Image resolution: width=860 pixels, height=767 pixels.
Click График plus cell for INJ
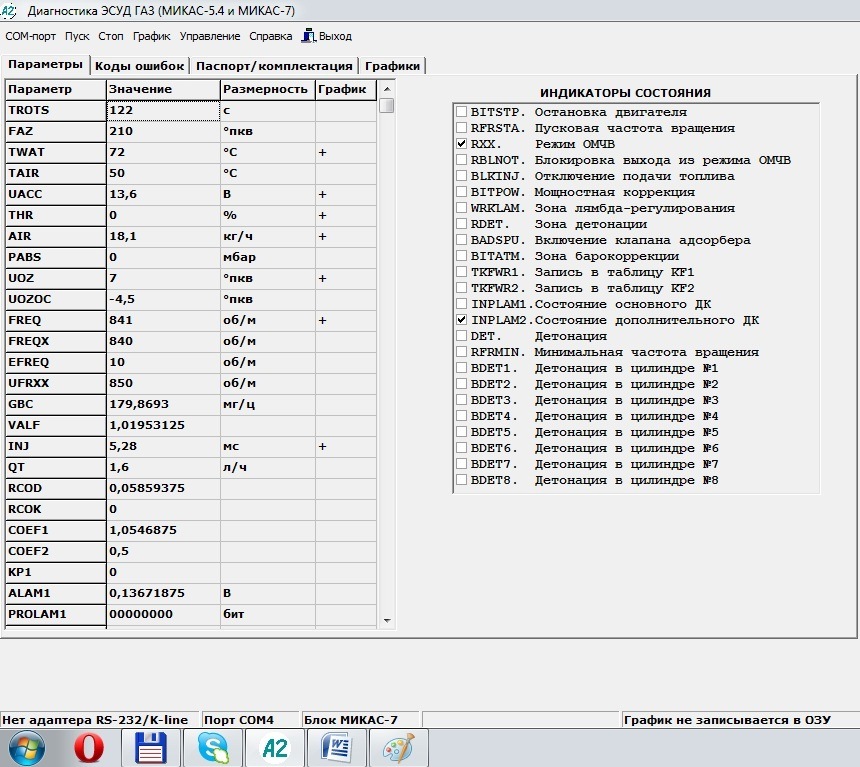tap(346, 446)
